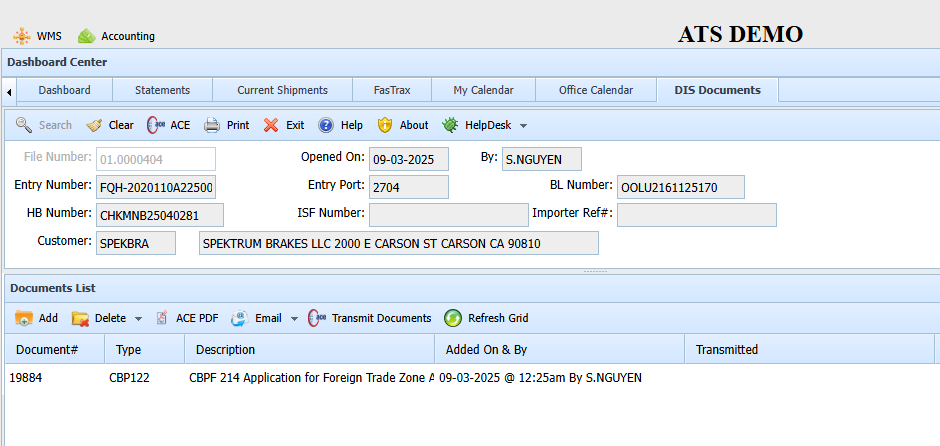Add a new document
Image resolution: width=940 pixels, height=446 pixels.
[x=25, y=318]
